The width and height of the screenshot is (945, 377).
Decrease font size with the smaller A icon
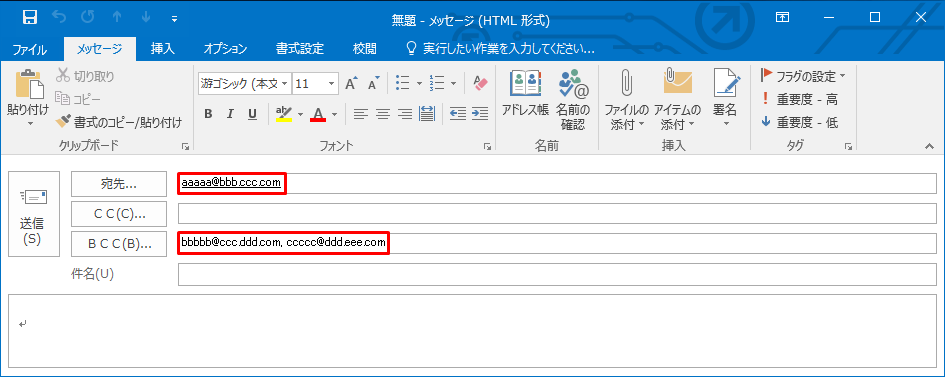tap(374, 84)
